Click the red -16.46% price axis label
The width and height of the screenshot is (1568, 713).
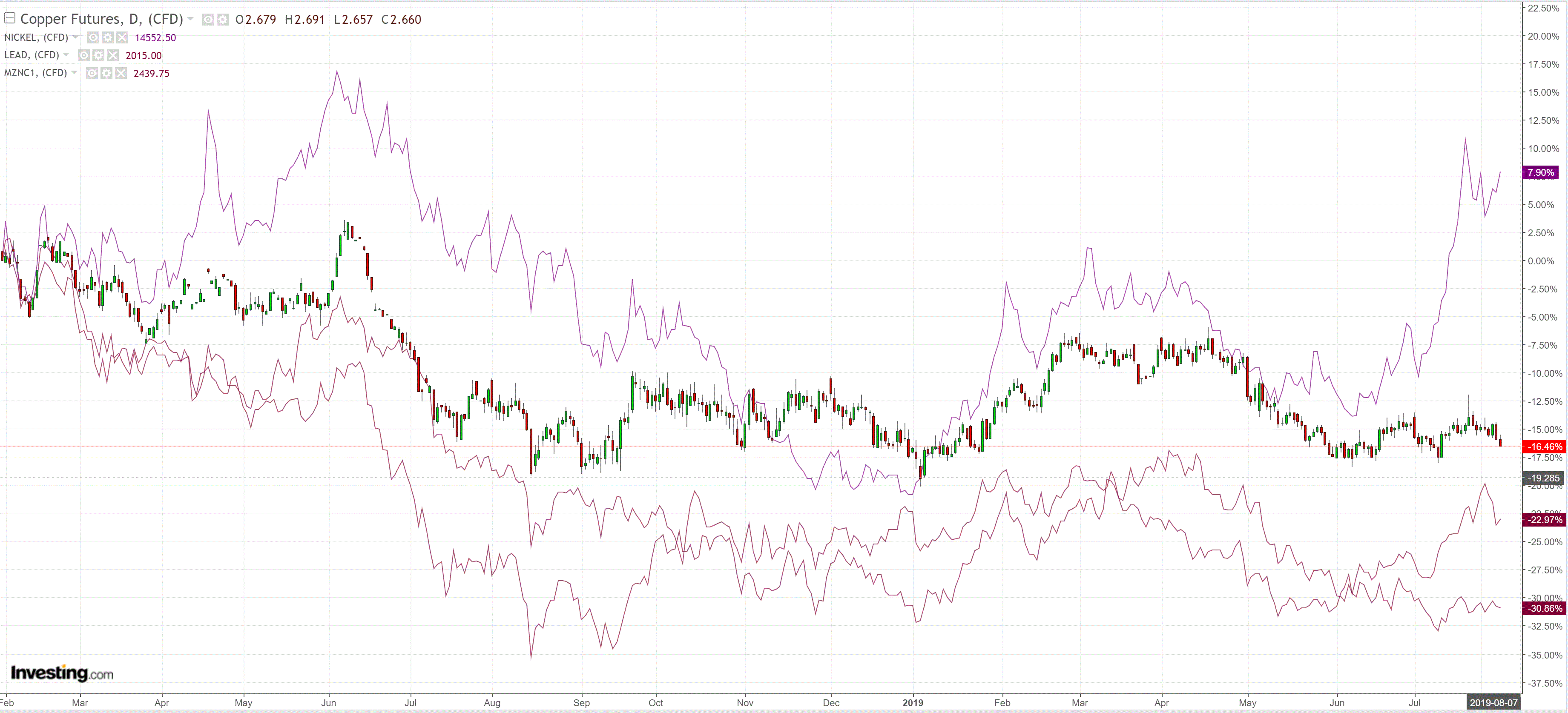(x=1543, y=447)
